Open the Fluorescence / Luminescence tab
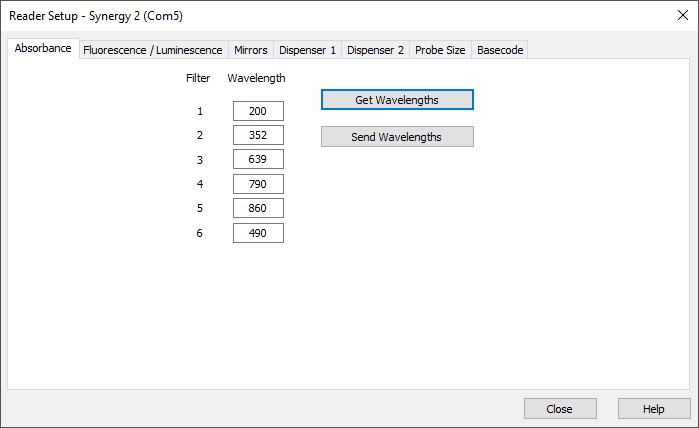Image resolution: width=699 pixels, height=428 pixels. click(153, 50)
